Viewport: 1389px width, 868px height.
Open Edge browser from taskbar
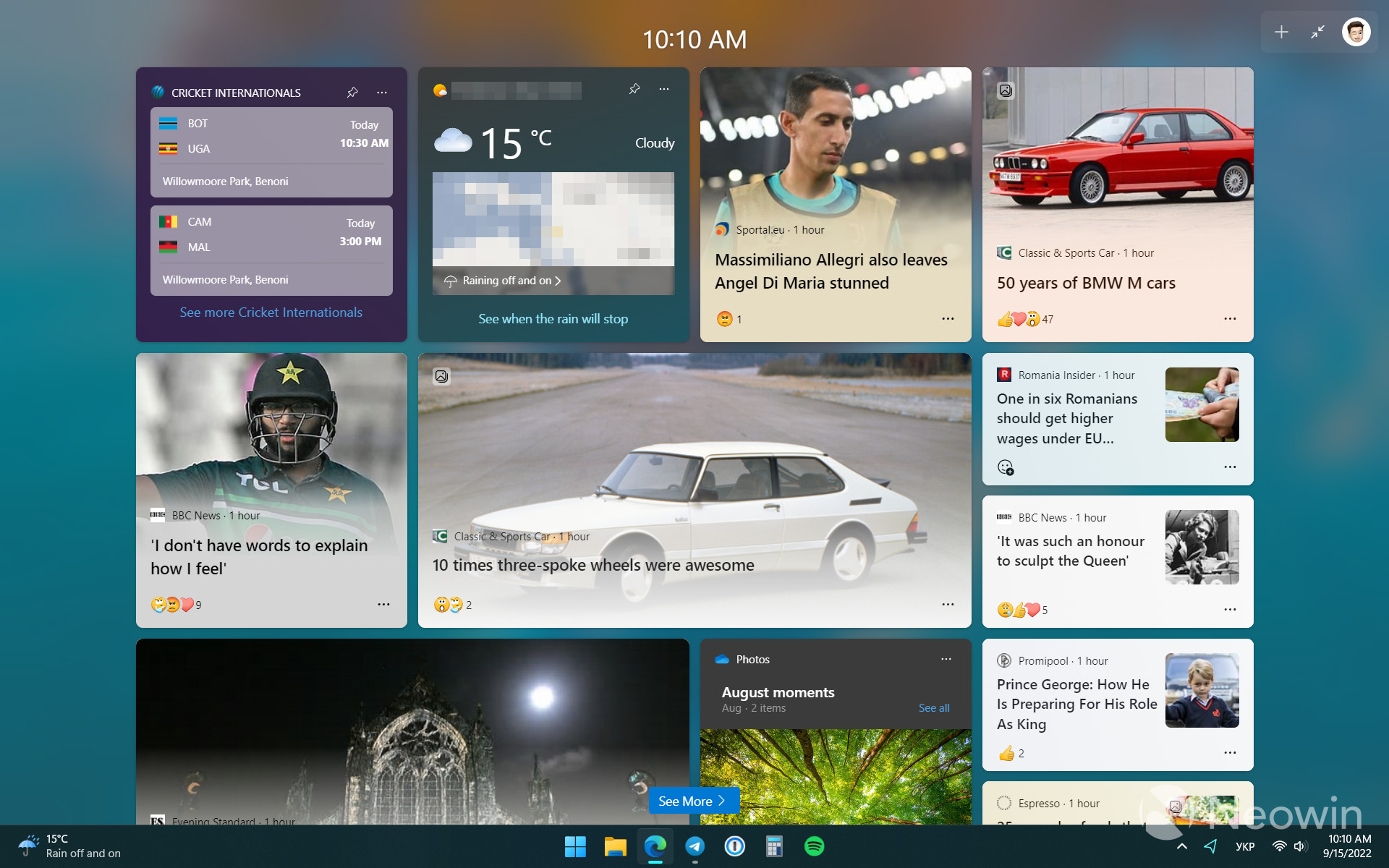point(655,846)
